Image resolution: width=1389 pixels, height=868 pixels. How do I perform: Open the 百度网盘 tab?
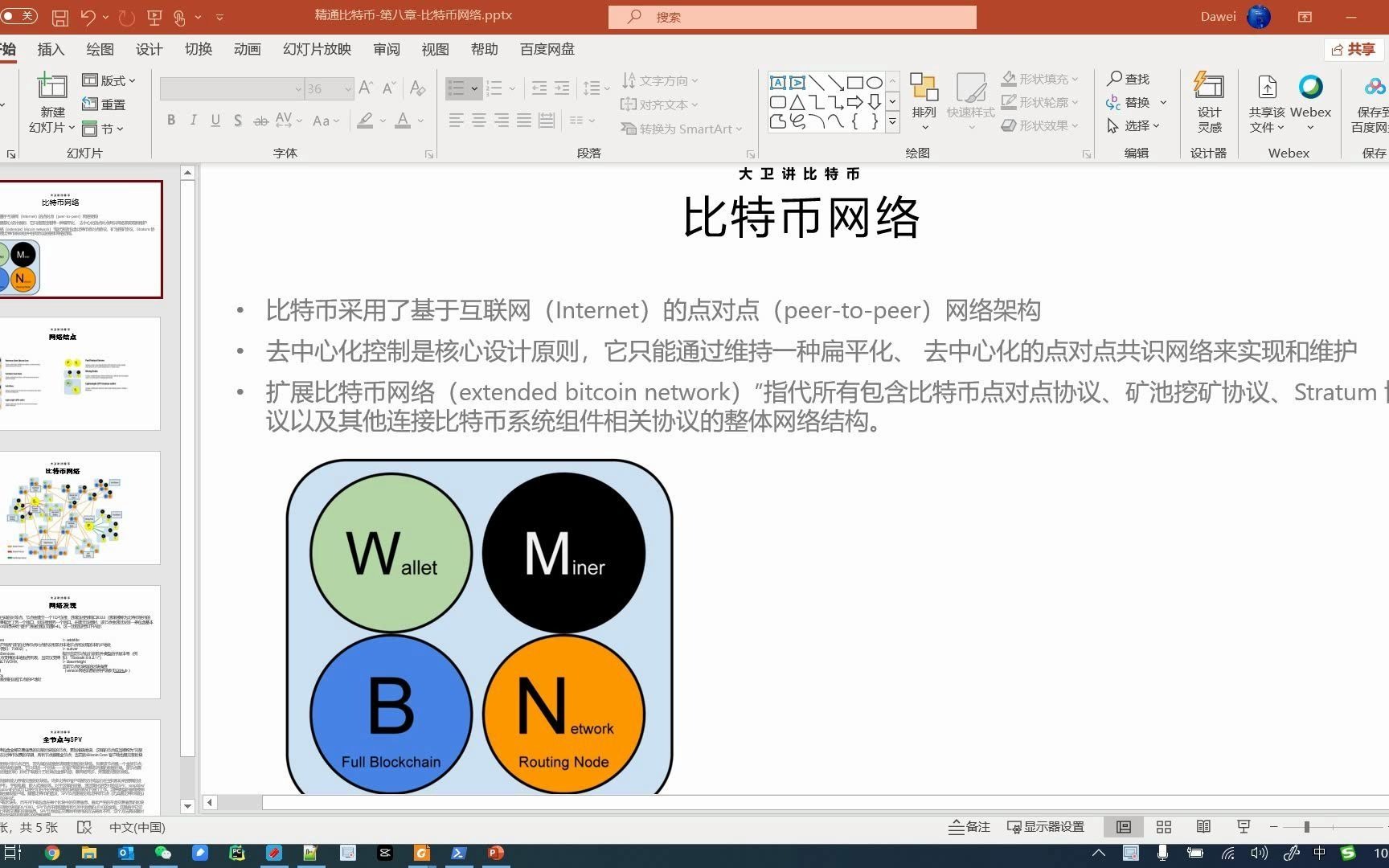547,49
